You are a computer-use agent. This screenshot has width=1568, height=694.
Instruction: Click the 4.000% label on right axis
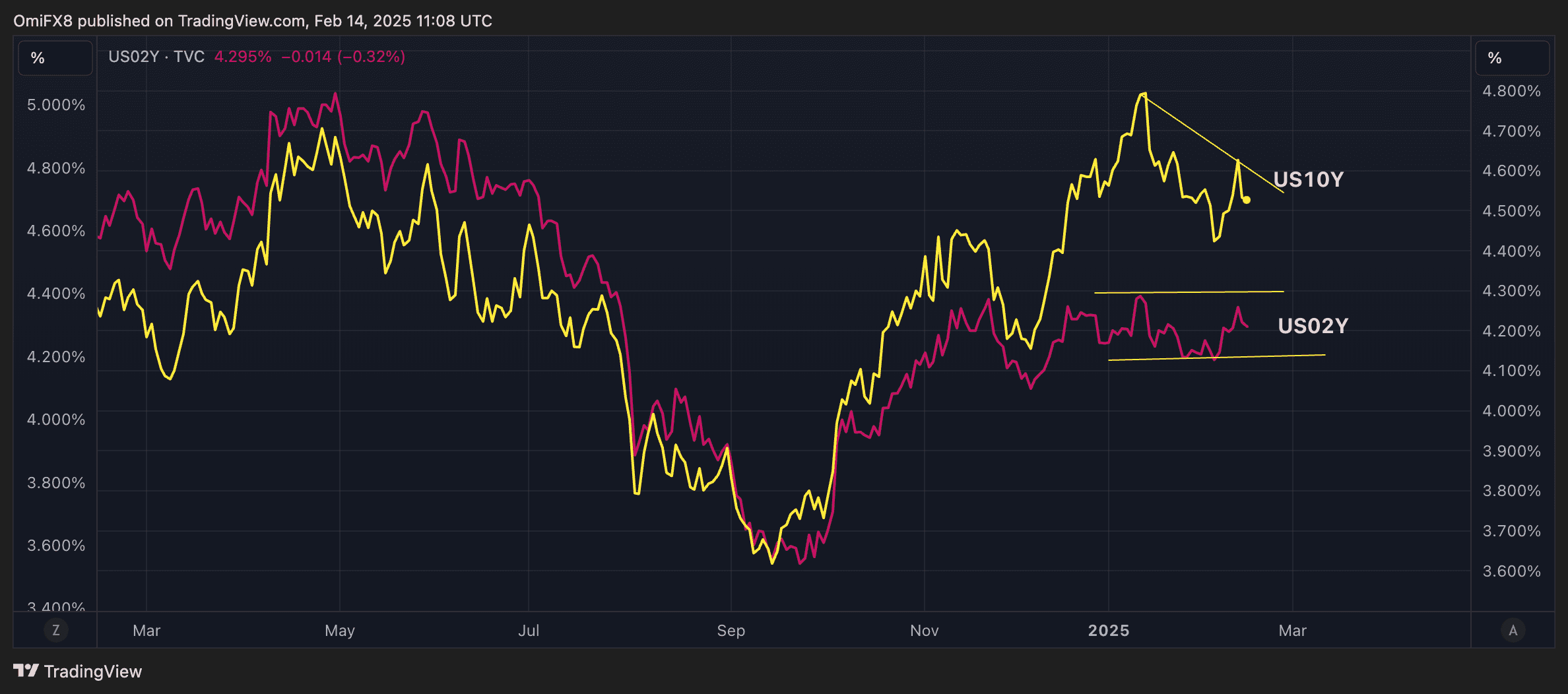click(x=1512, y=411)
